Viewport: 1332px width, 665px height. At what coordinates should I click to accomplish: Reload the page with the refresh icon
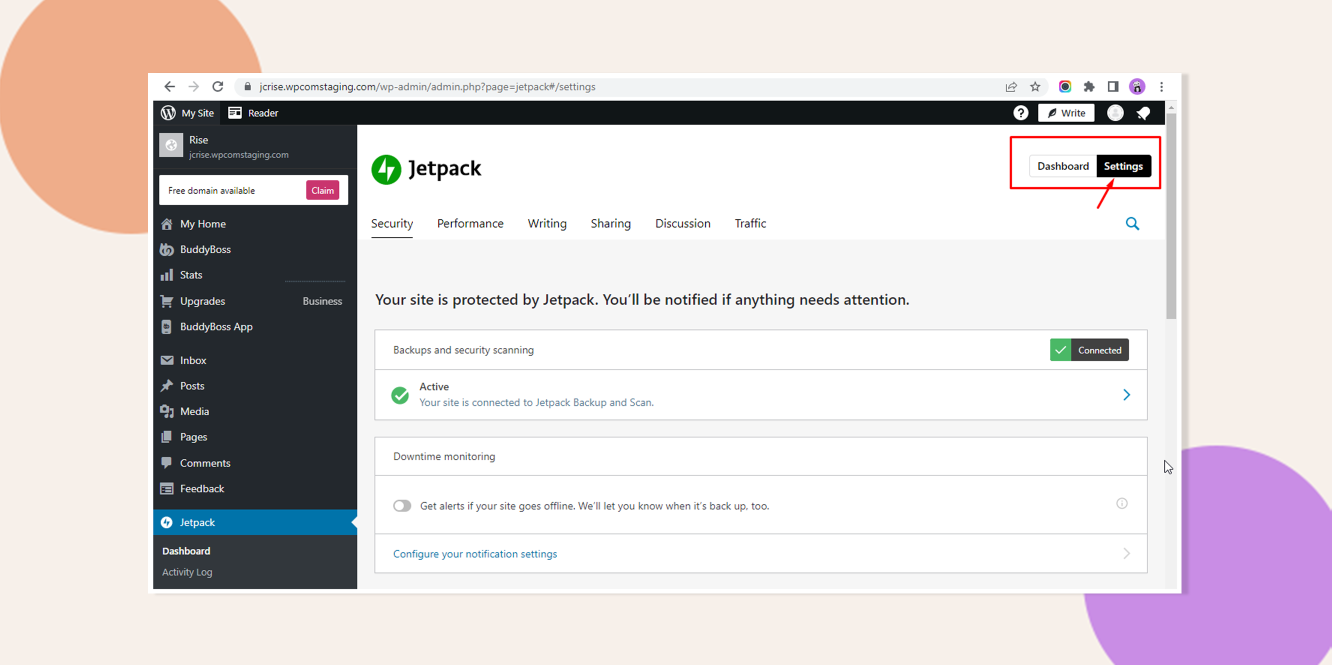click(218, 87)
